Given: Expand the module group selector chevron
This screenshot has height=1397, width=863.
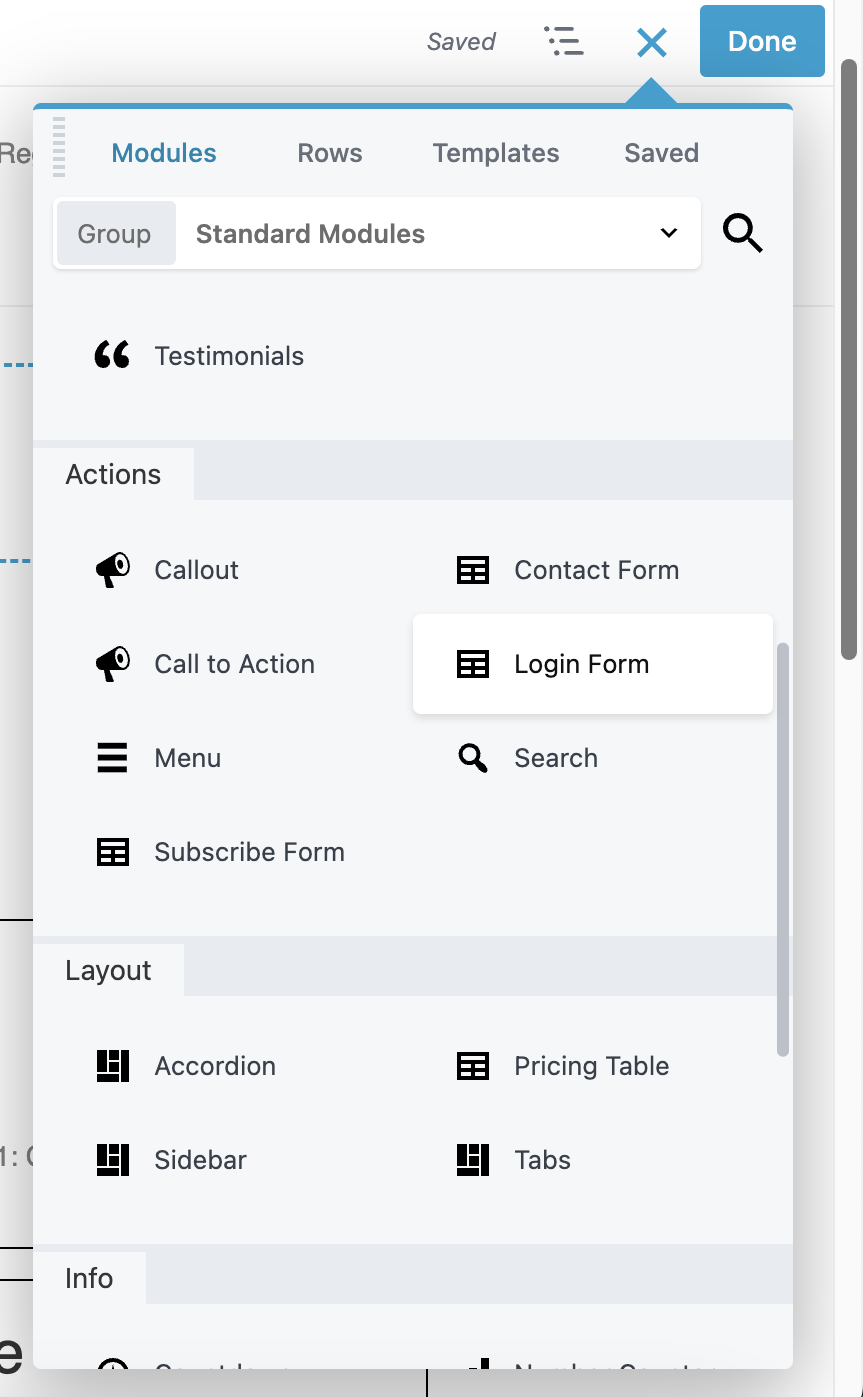Looking at the screenshot, I should click(668, 233).
